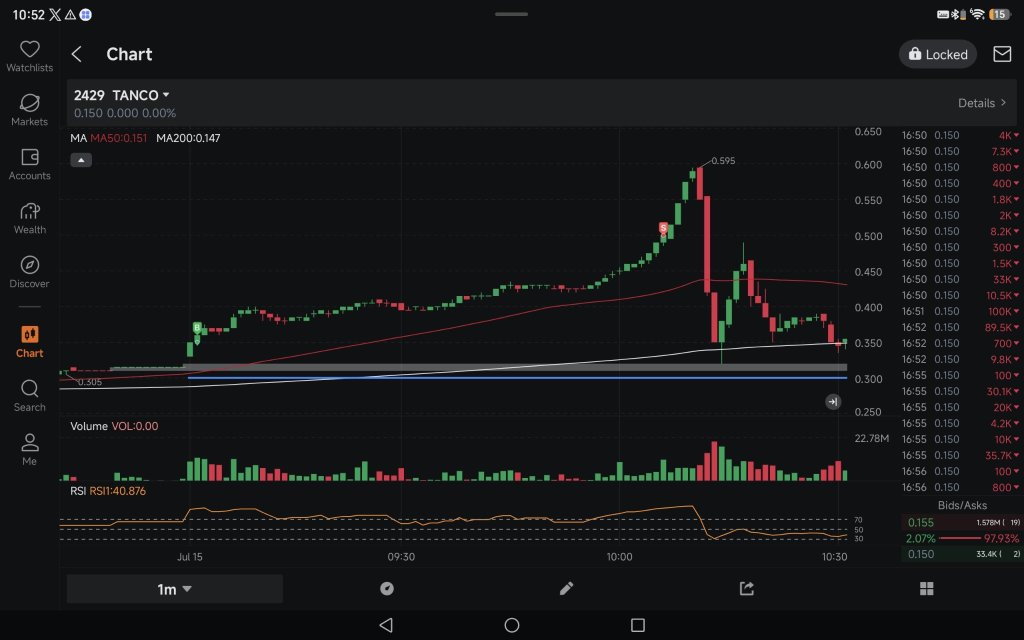Select the MA50:0.151 indicator label

click(x=118, y=138)
